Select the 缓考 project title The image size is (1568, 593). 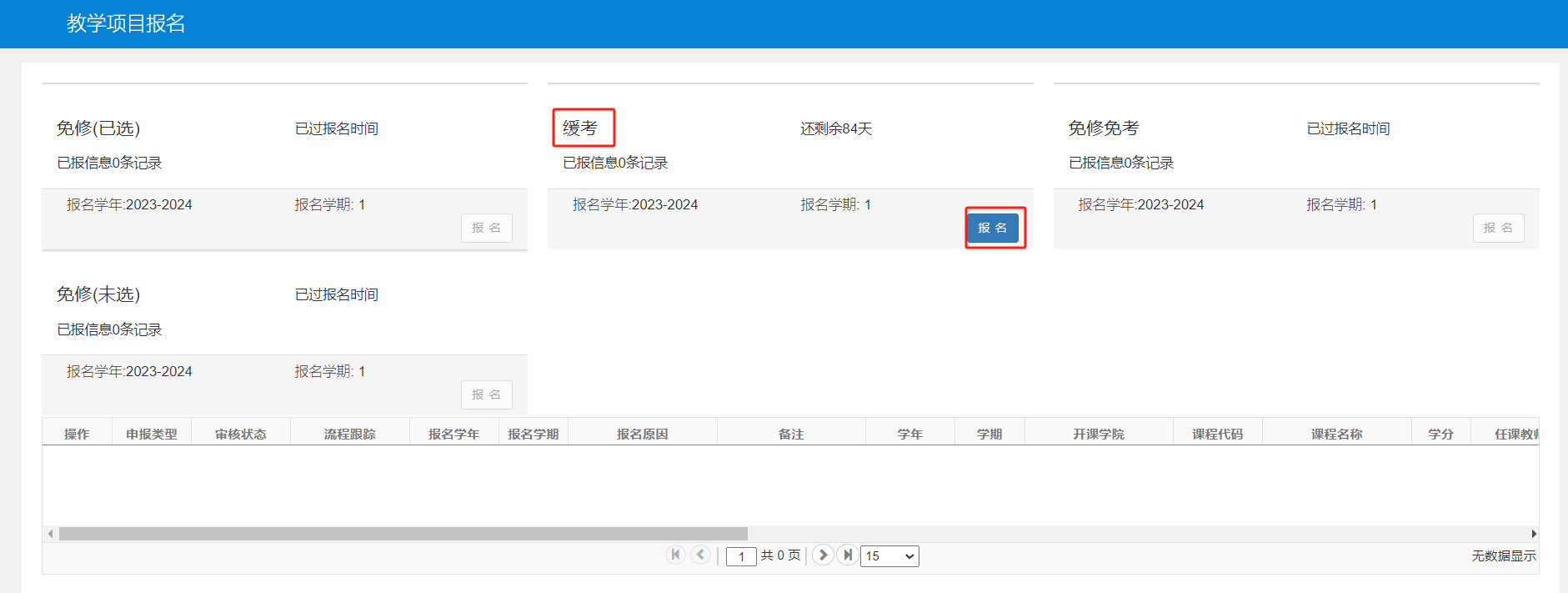click(x=580, y=128)
